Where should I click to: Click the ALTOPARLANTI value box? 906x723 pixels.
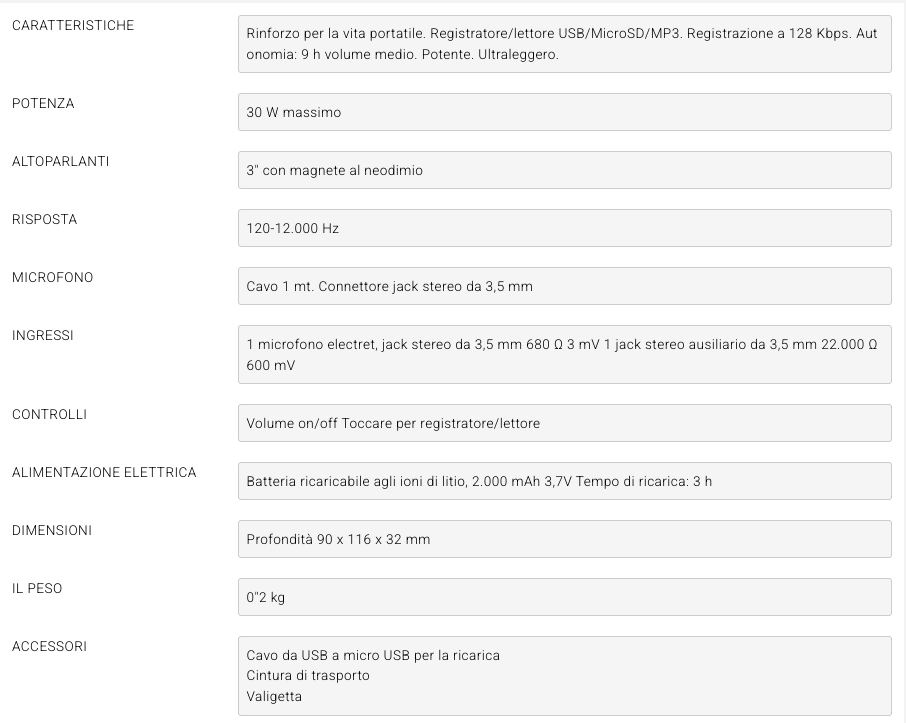[564, 170]
